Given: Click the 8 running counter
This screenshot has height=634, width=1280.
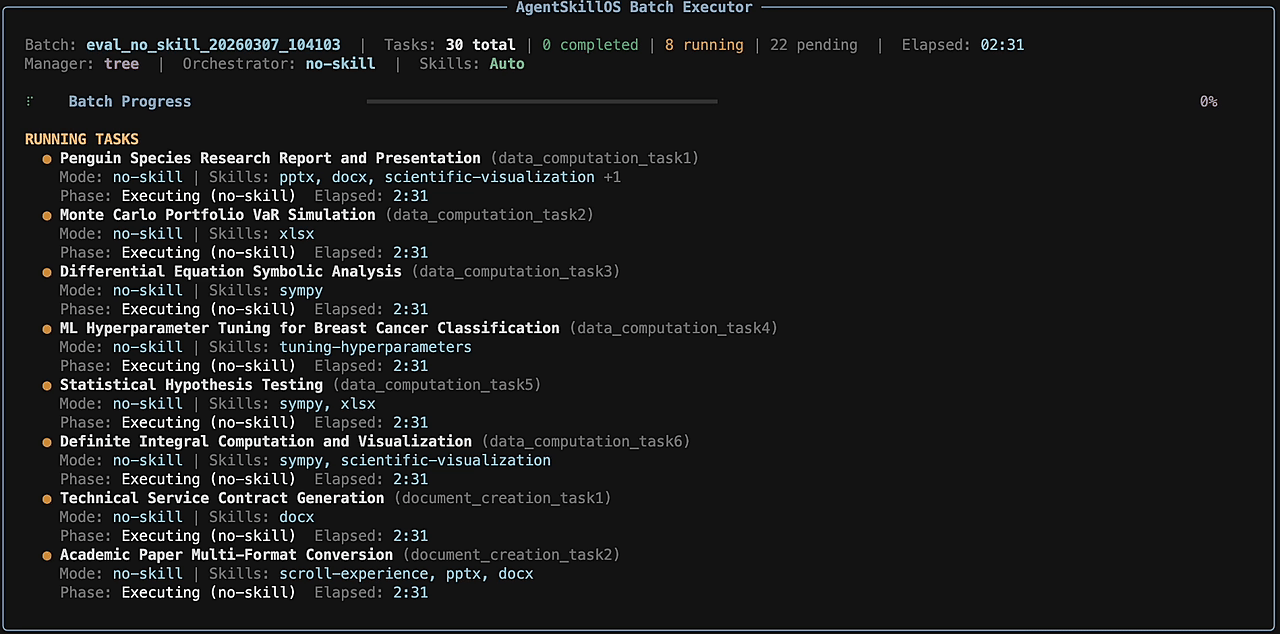Looking at the screenshot, I should click(x=704, y=45).
